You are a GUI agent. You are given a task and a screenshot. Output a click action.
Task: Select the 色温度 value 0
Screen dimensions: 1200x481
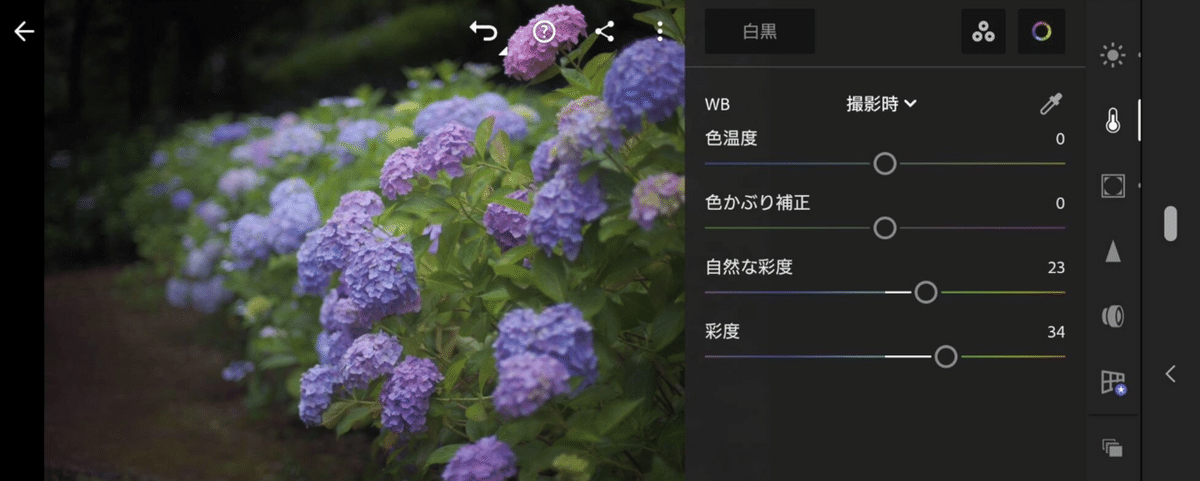pos(1060,139)
